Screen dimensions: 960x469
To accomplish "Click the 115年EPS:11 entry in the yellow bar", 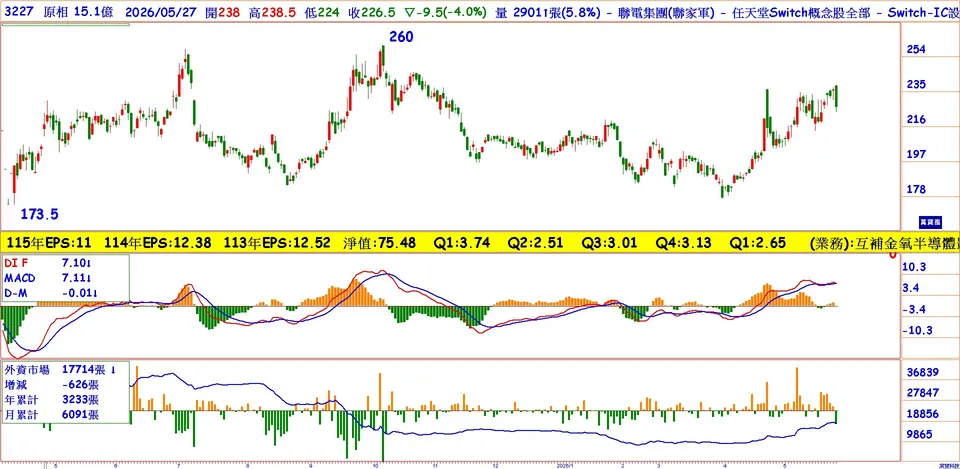I will 48,243.
